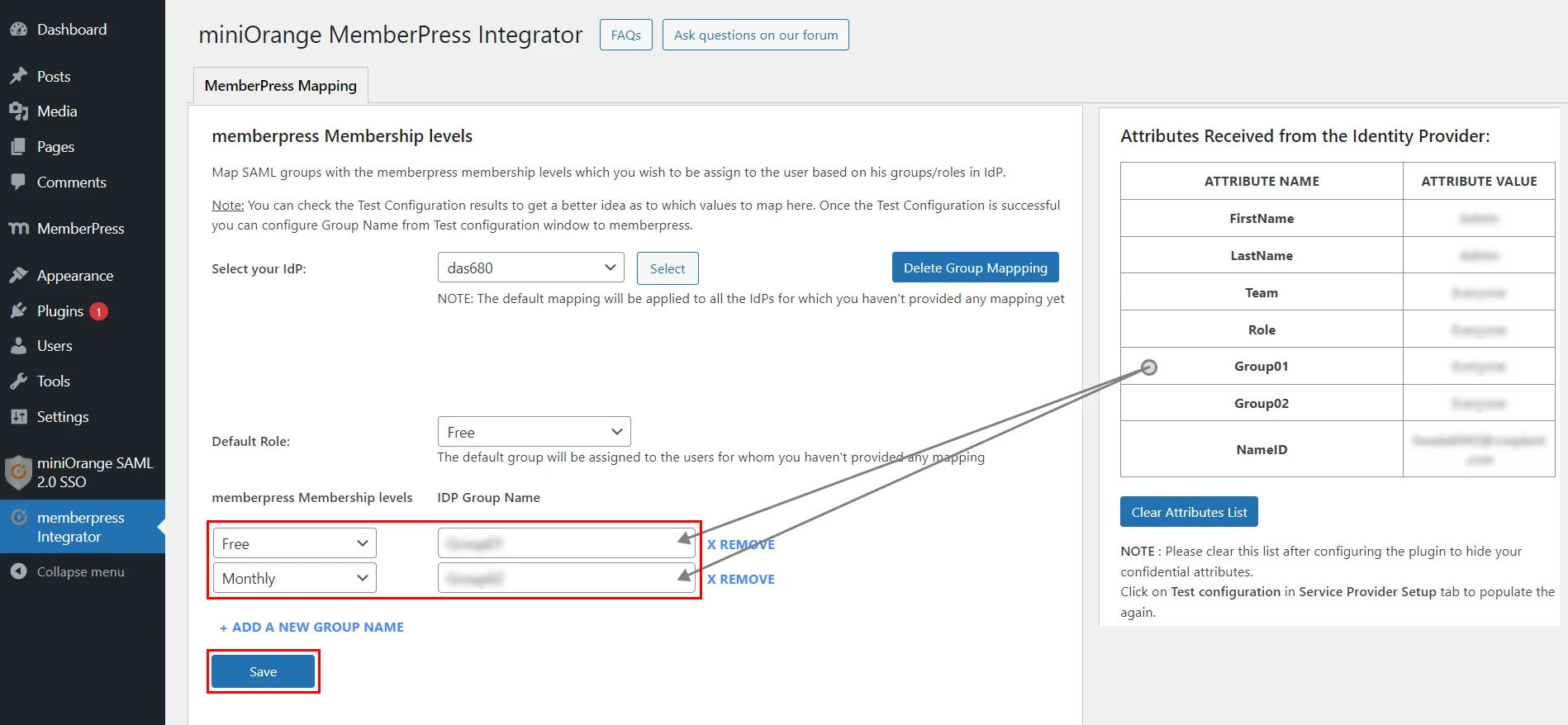
Task: Click the Tools wrench icon
Action: [18, 381]
